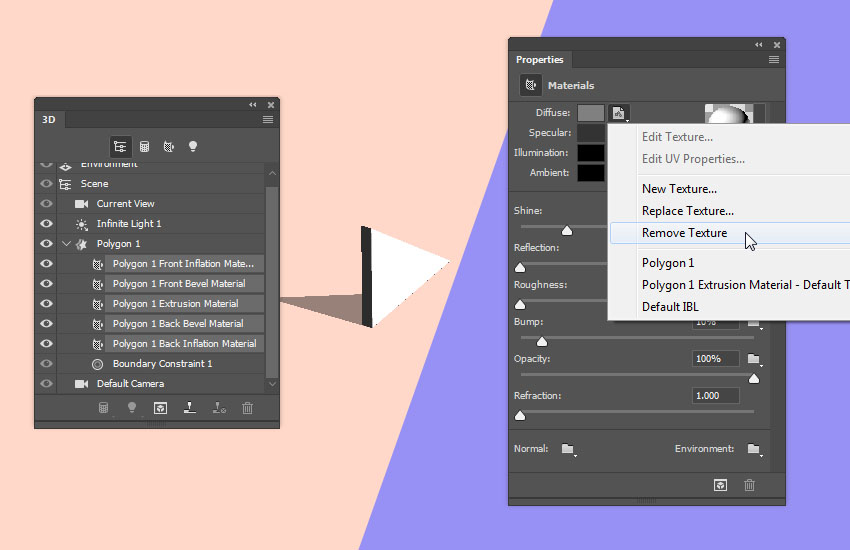Filter by materials in 3D panel
Image resolution: width=850 pixels, height=551 pixels.
point(169,146)
